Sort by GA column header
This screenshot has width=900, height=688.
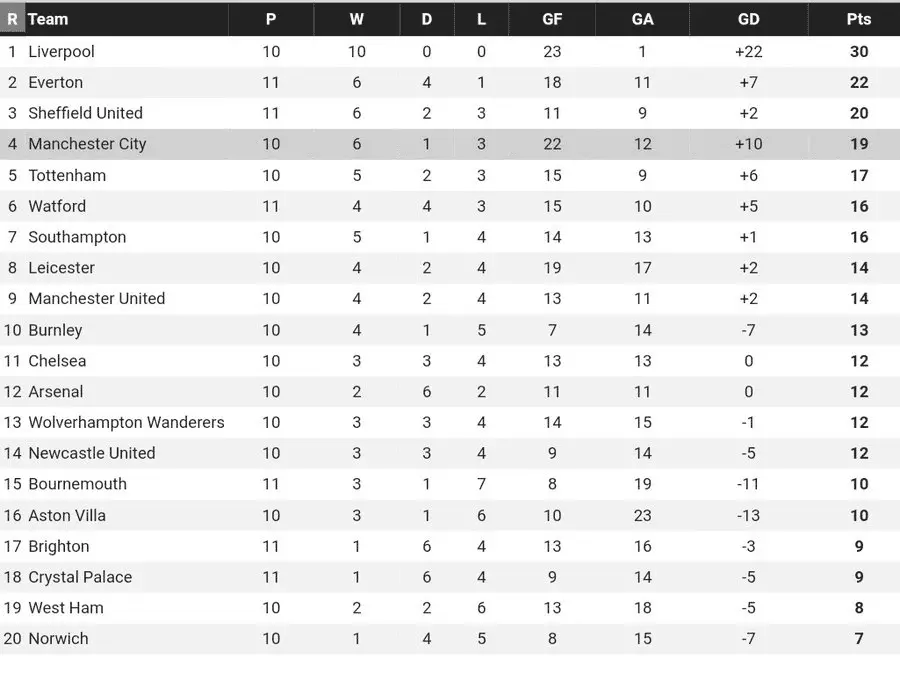coord(642,19)
